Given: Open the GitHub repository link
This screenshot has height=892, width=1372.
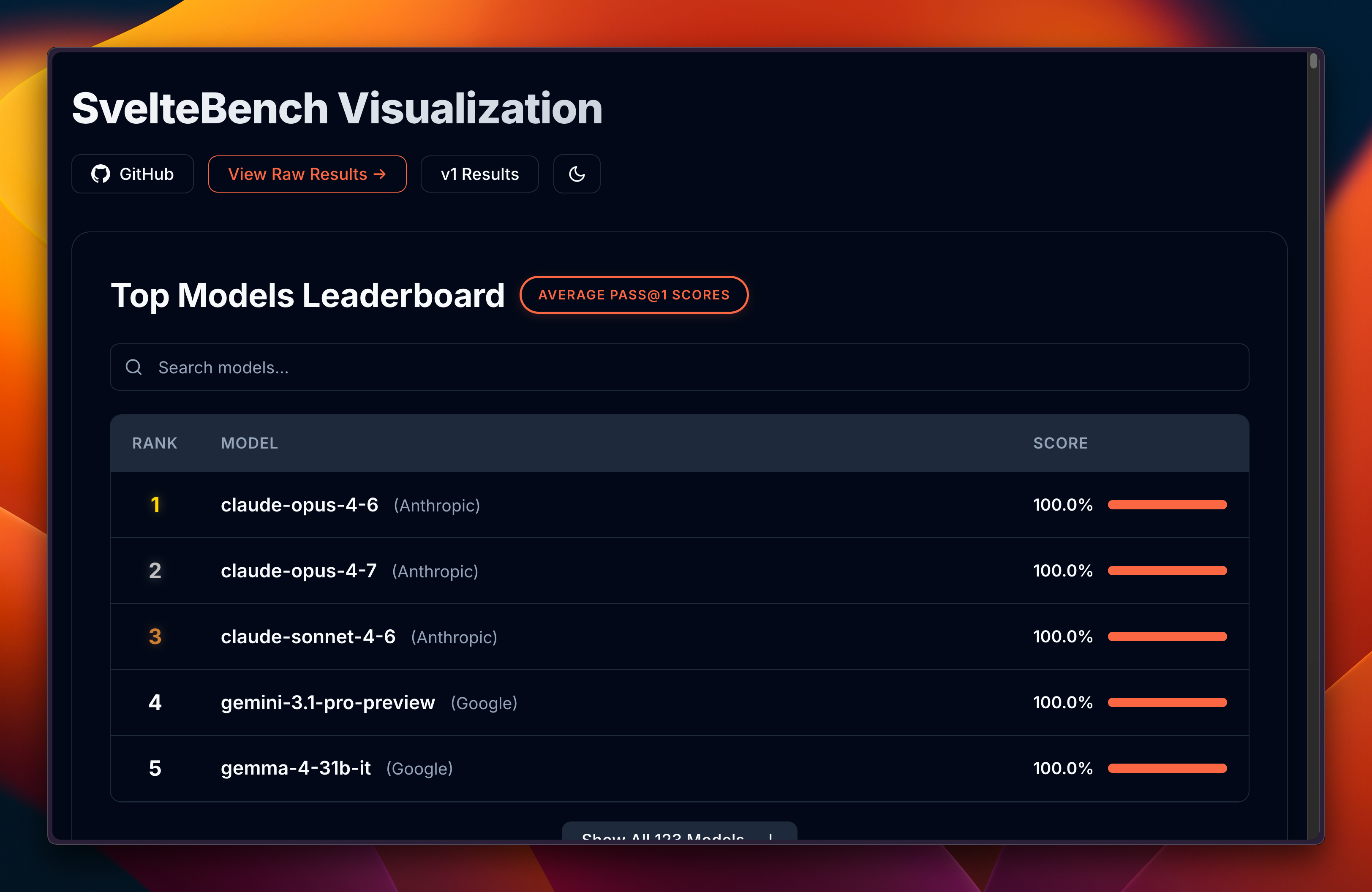Looking at the screenshot, I should pyautogui.click(x=132, y=174).
